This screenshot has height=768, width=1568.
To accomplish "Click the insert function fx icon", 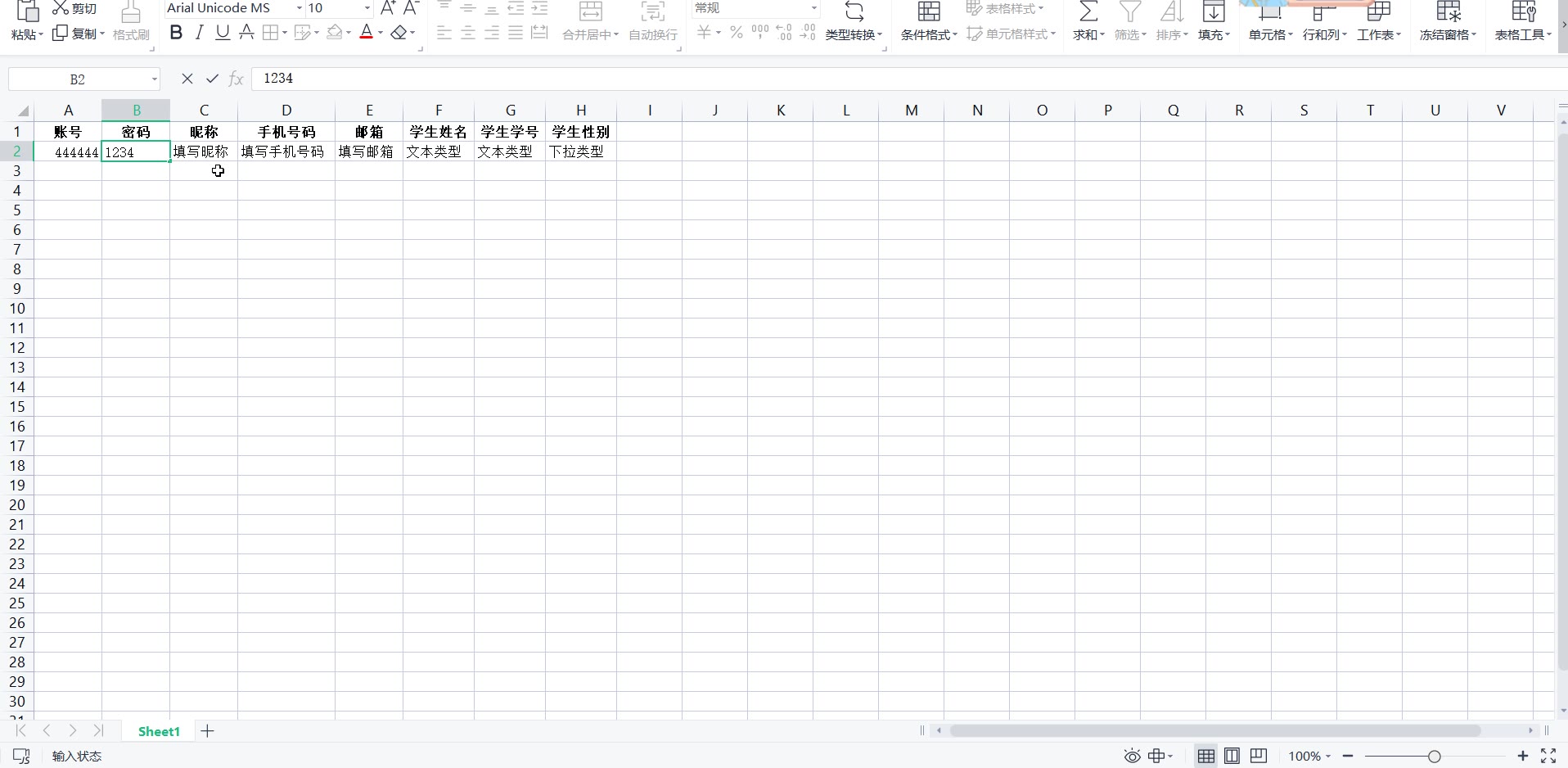I will [x=237, y=79].
